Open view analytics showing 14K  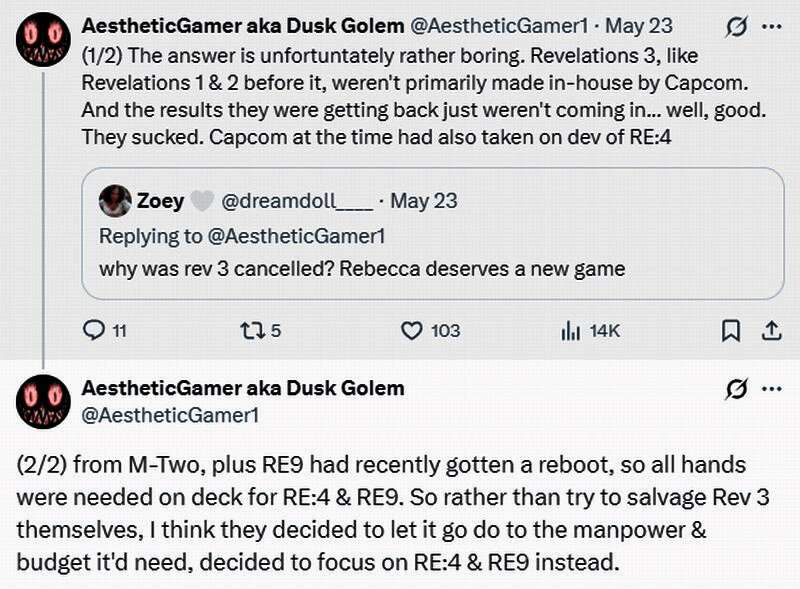[x=572, y=330]
